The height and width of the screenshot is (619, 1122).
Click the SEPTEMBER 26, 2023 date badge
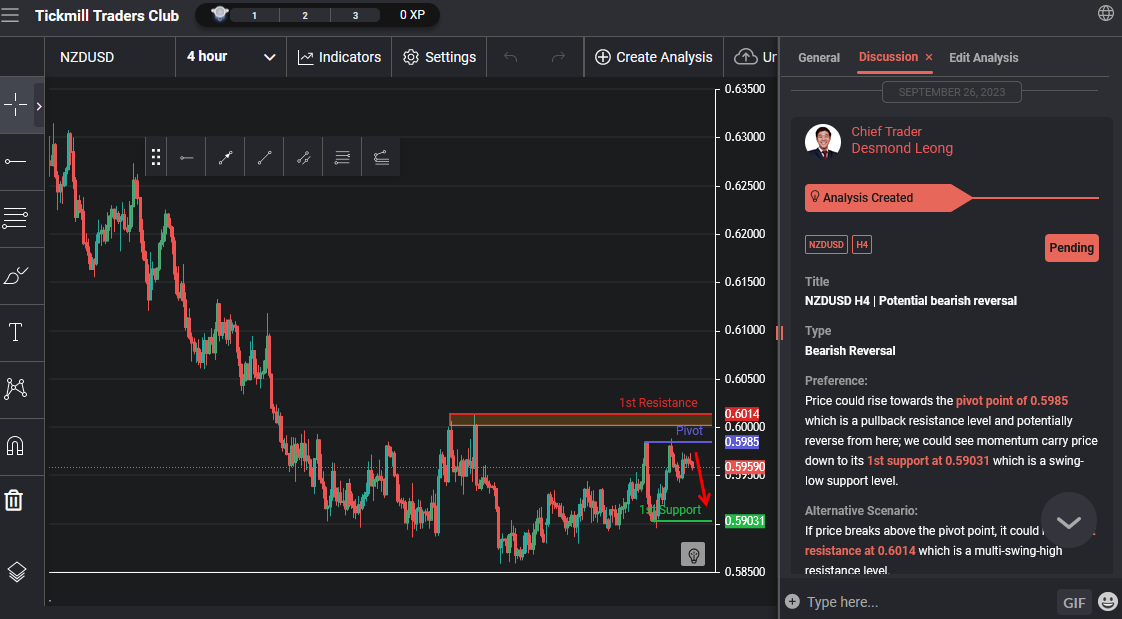(x=951, y=92)
